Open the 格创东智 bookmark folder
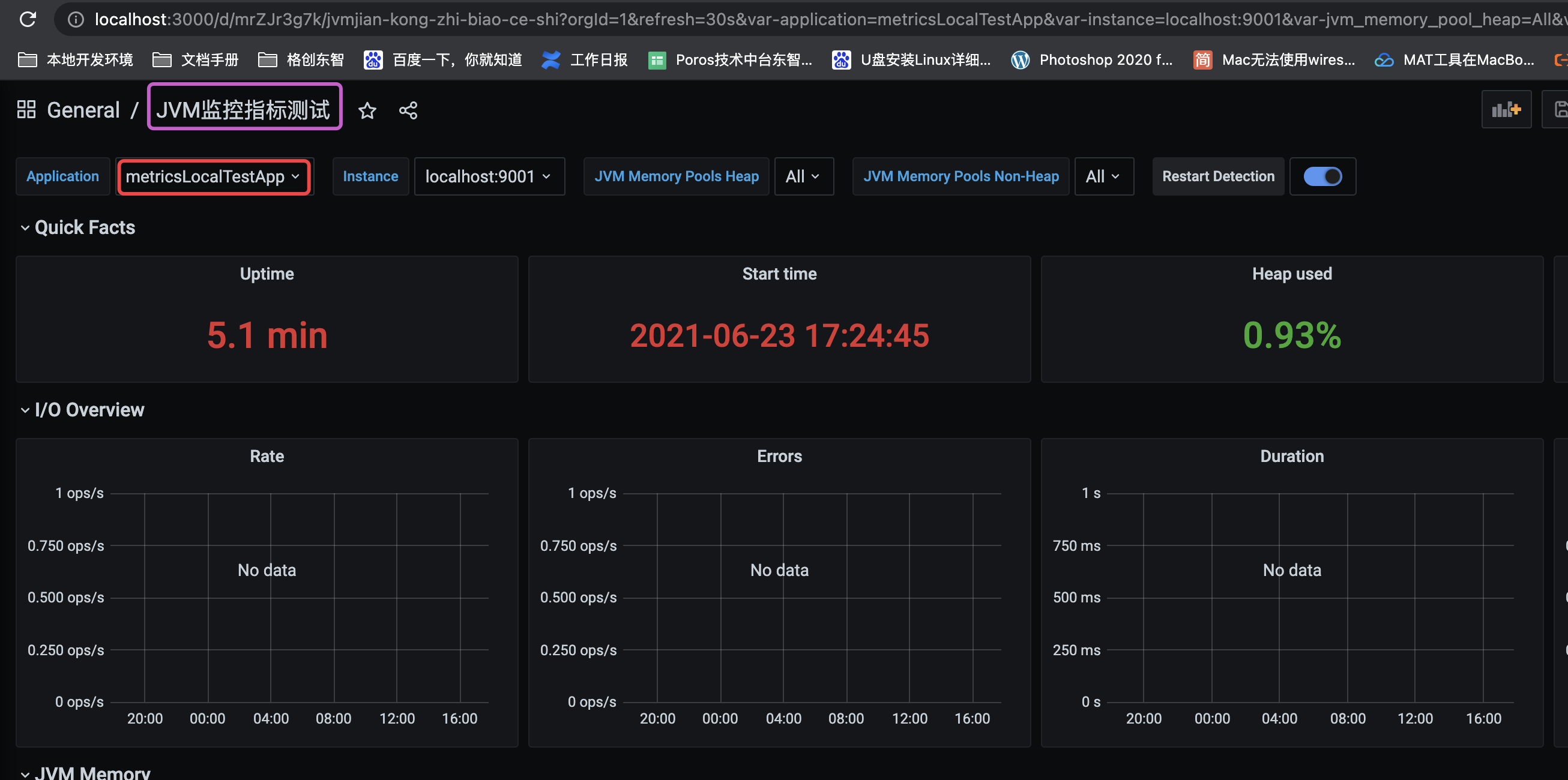 click(301, 59)
